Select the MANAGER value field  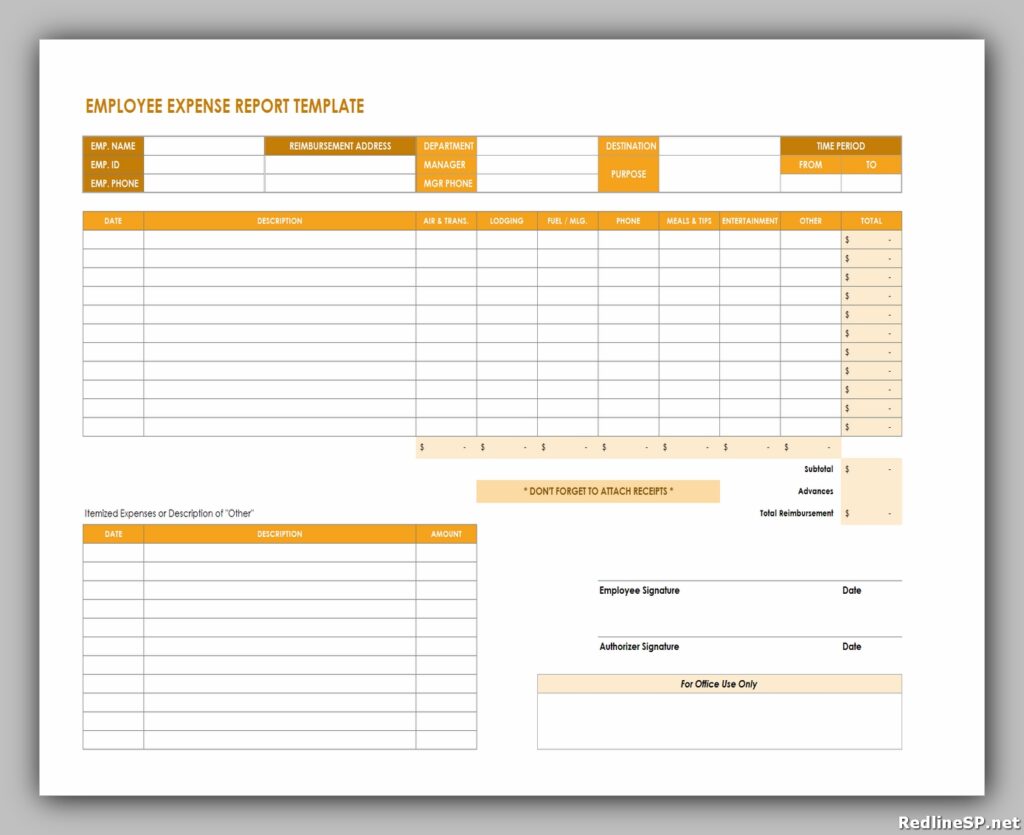coord(537,165)
